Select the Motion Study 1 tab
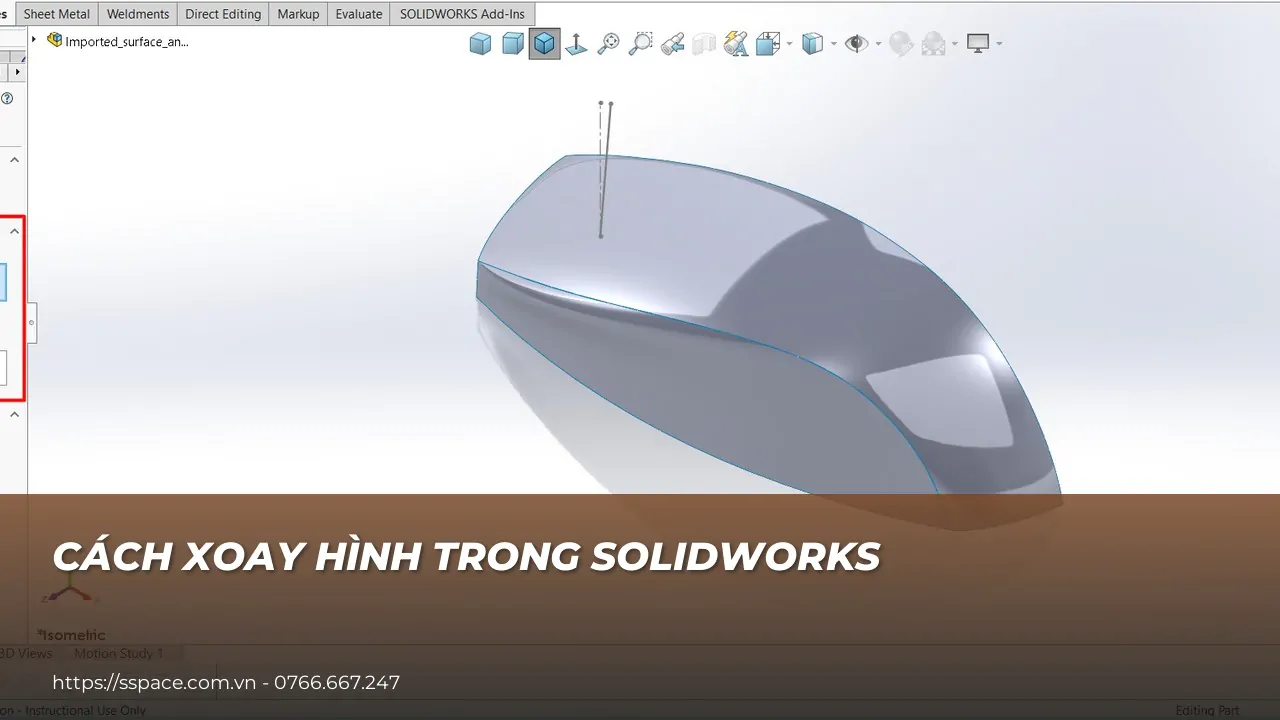1280x720 pixels. click(x=119, y=653)
